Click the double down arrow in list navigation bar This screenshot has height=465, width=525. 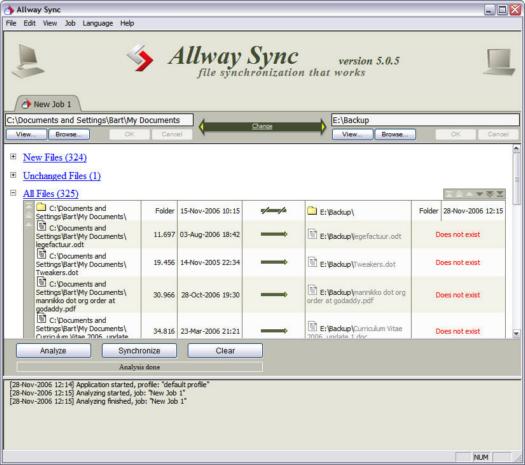coord(490,194)
